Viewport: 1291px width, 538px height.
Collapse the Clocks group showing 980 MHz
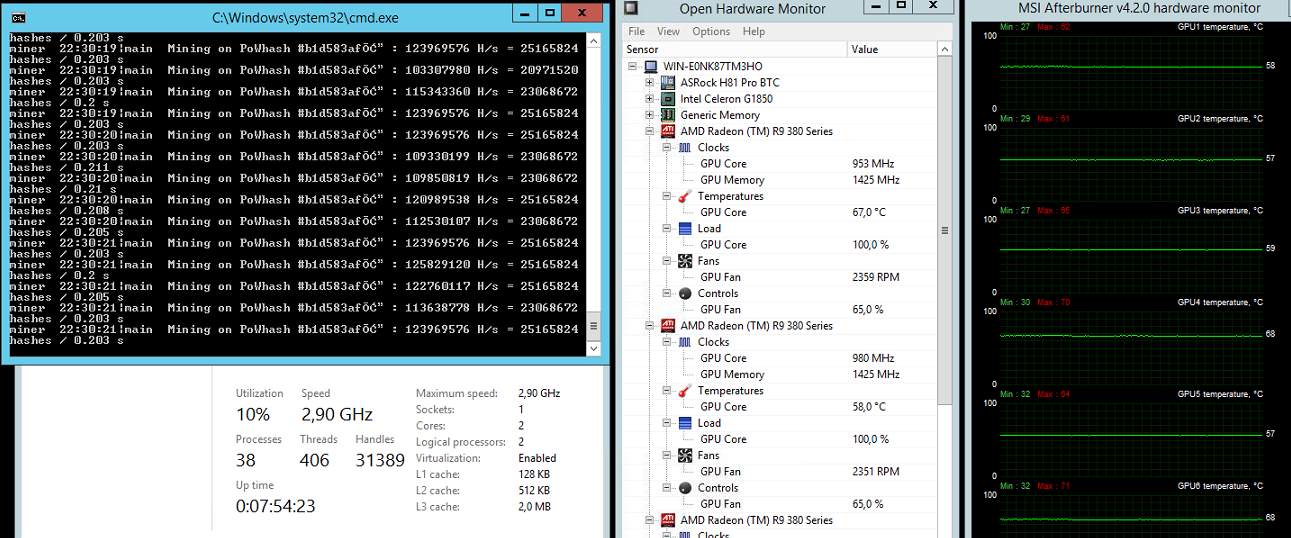667,342
